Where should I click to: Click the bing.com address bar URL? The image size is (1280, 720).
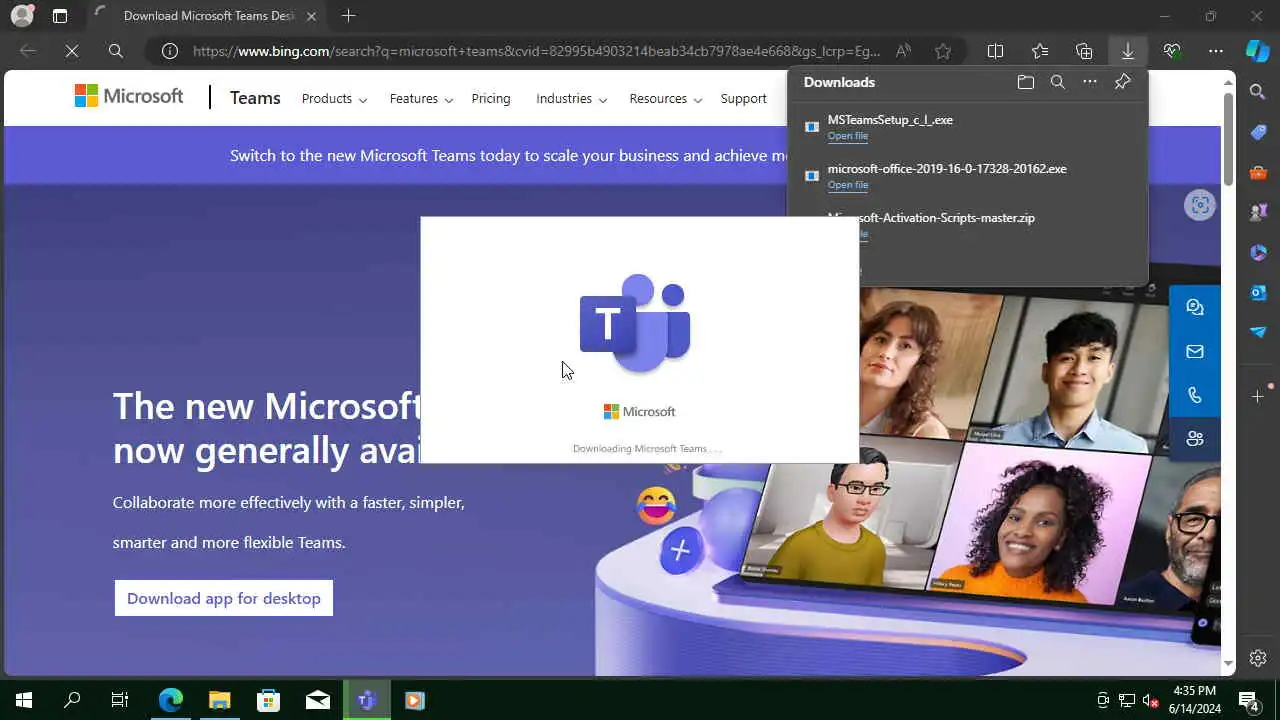coord(536,51)
